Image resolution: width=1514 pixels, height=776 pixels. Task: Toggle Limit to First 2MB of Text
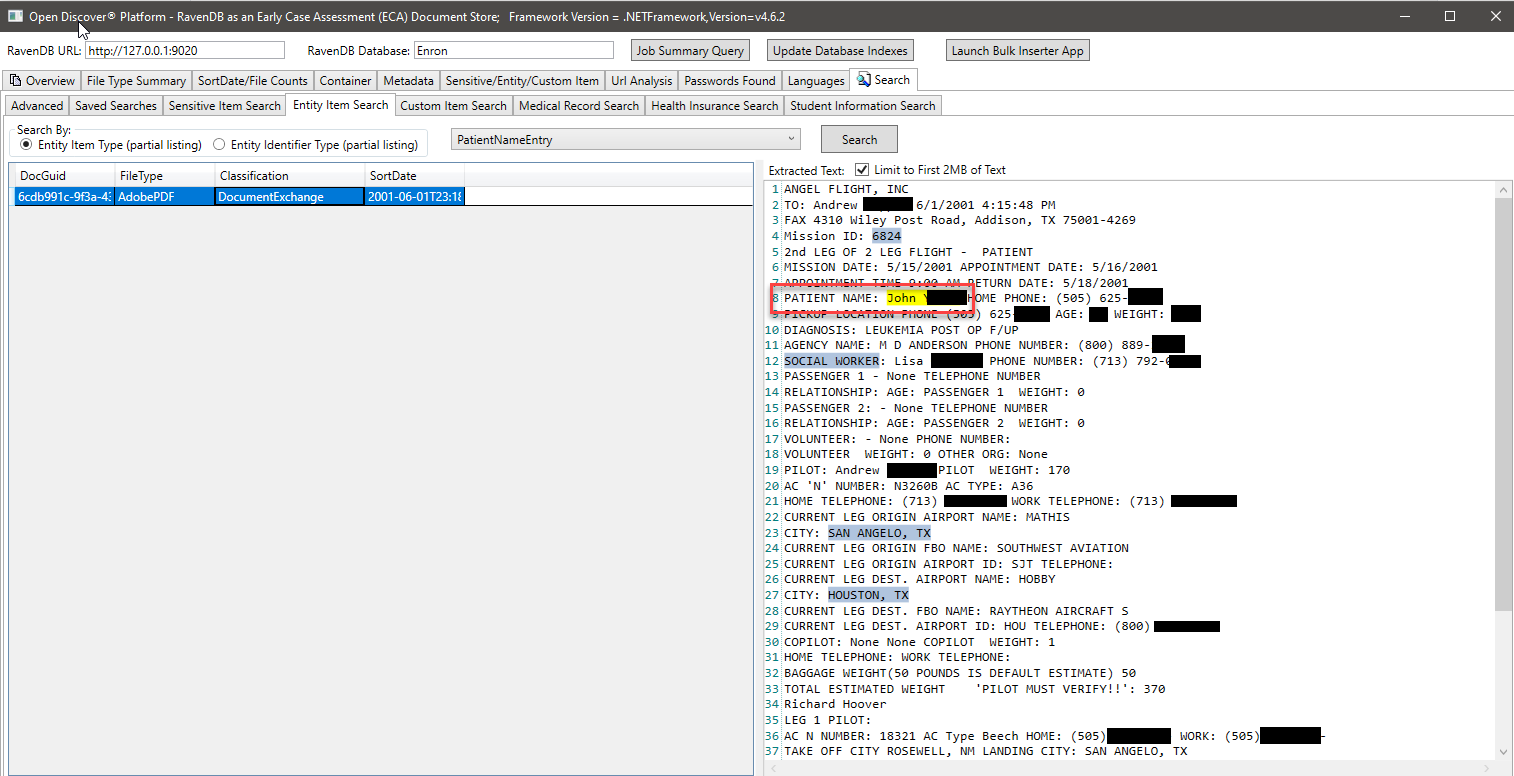click(862, 170)
